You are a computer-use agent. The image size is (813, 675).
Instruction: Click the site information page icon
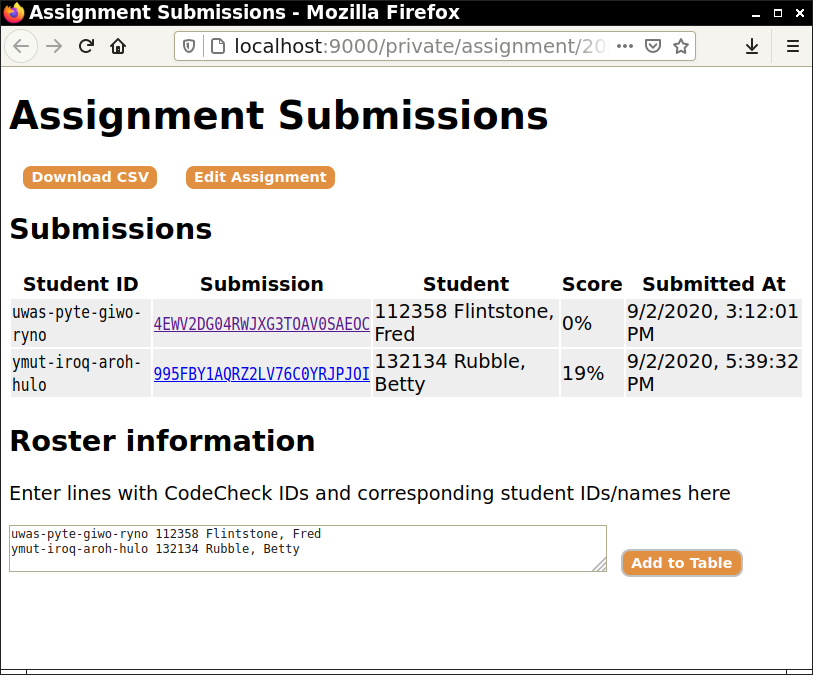pyautogui.click(x=216, y=47)
